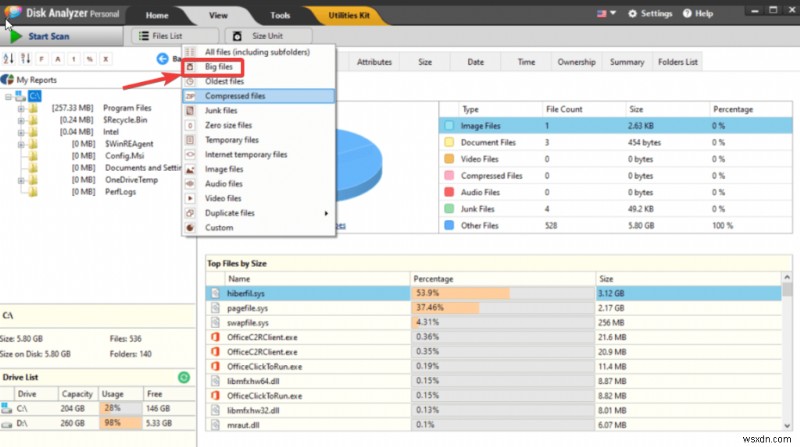Switch to the Home ribbon tab

point(157,15)
